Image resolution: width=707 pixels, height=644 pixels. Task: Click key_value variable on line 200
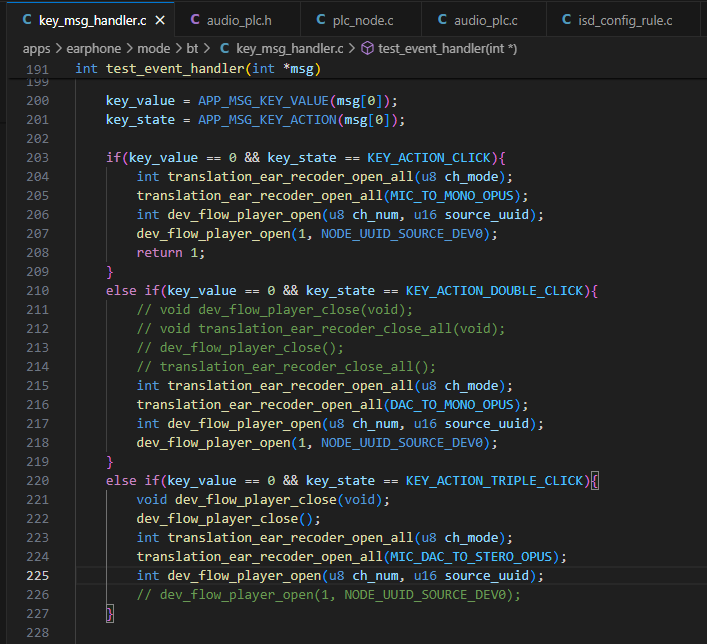tap(140, 101)
